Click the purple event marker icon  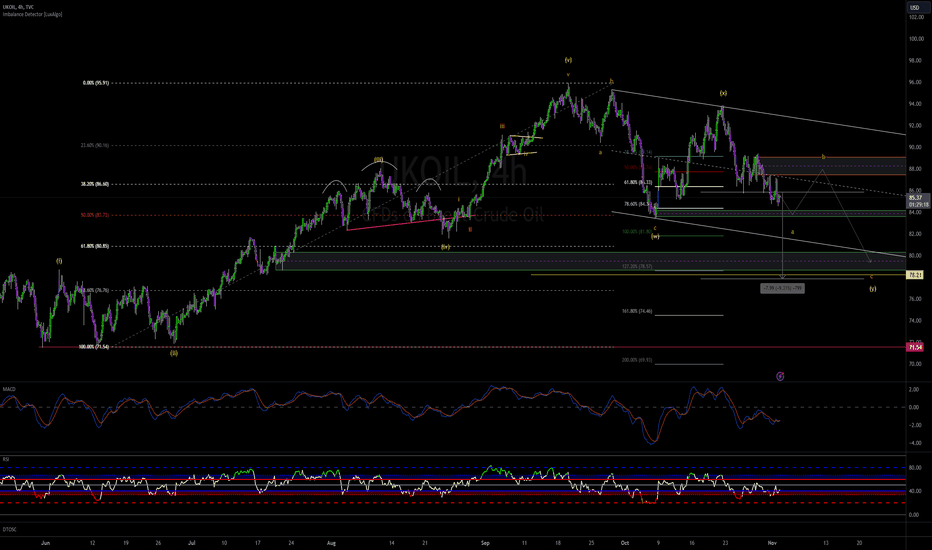tap(780, 376)
